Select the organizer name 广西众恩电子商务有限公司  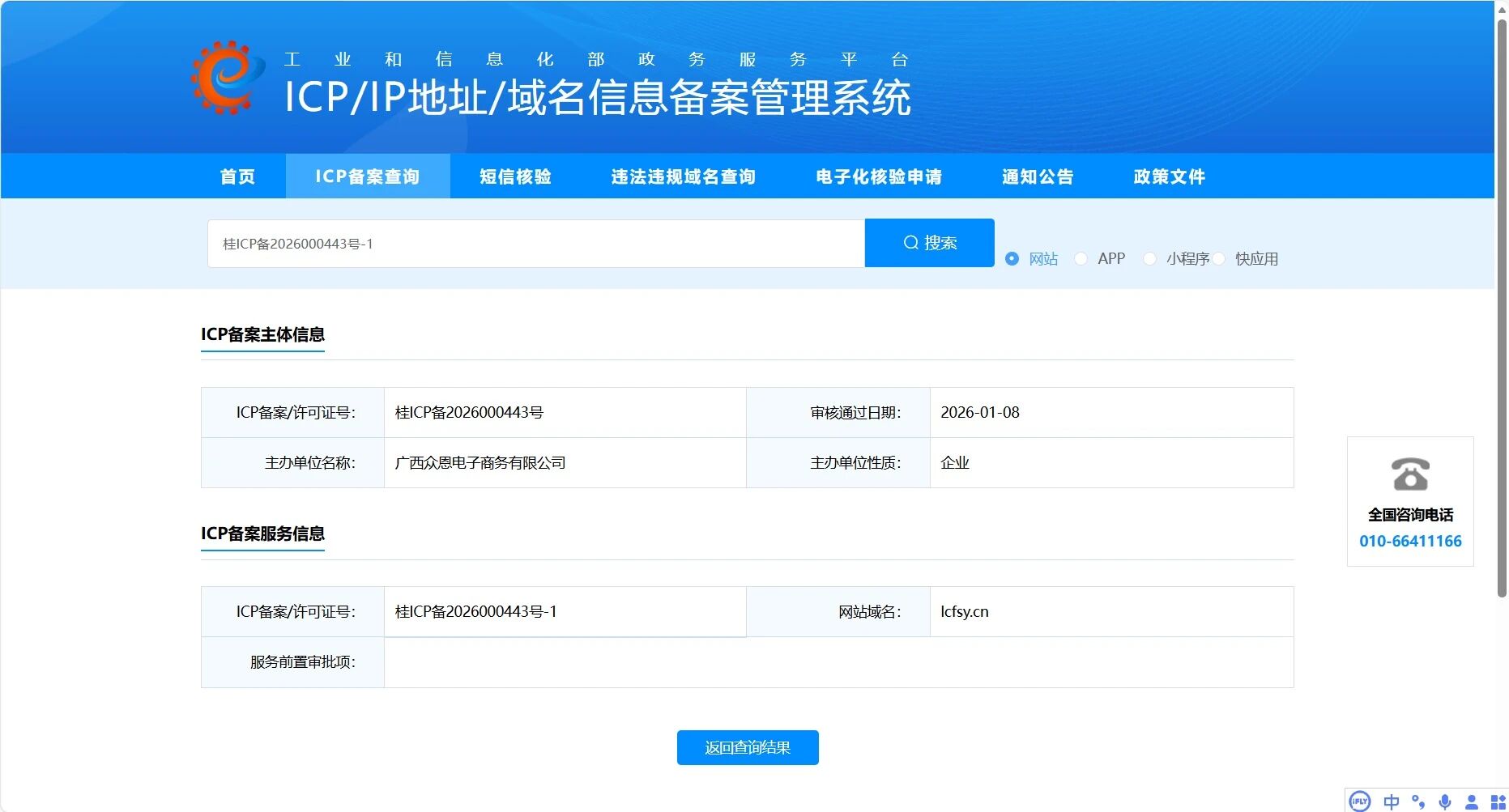[x=480, y=463]
